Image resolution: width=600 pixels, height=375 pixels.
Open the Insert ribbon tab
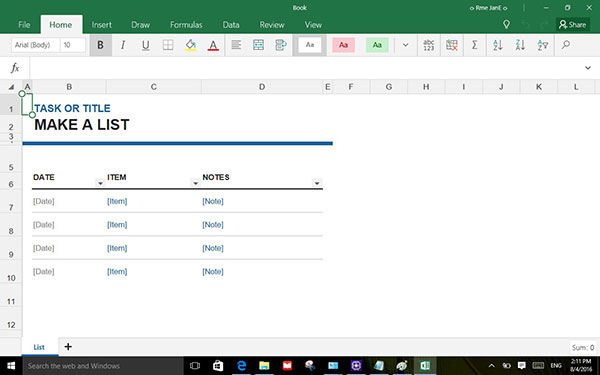pyautogui.click(x=101, y=25)
